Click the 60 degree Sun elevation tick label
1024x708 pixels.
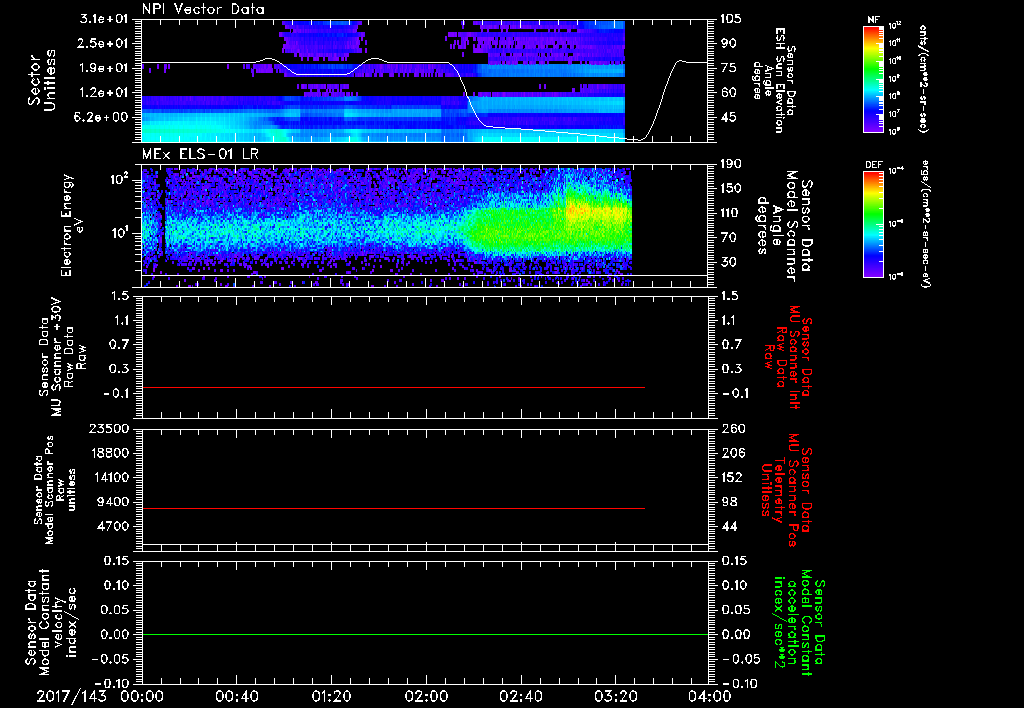pos(729,93)
